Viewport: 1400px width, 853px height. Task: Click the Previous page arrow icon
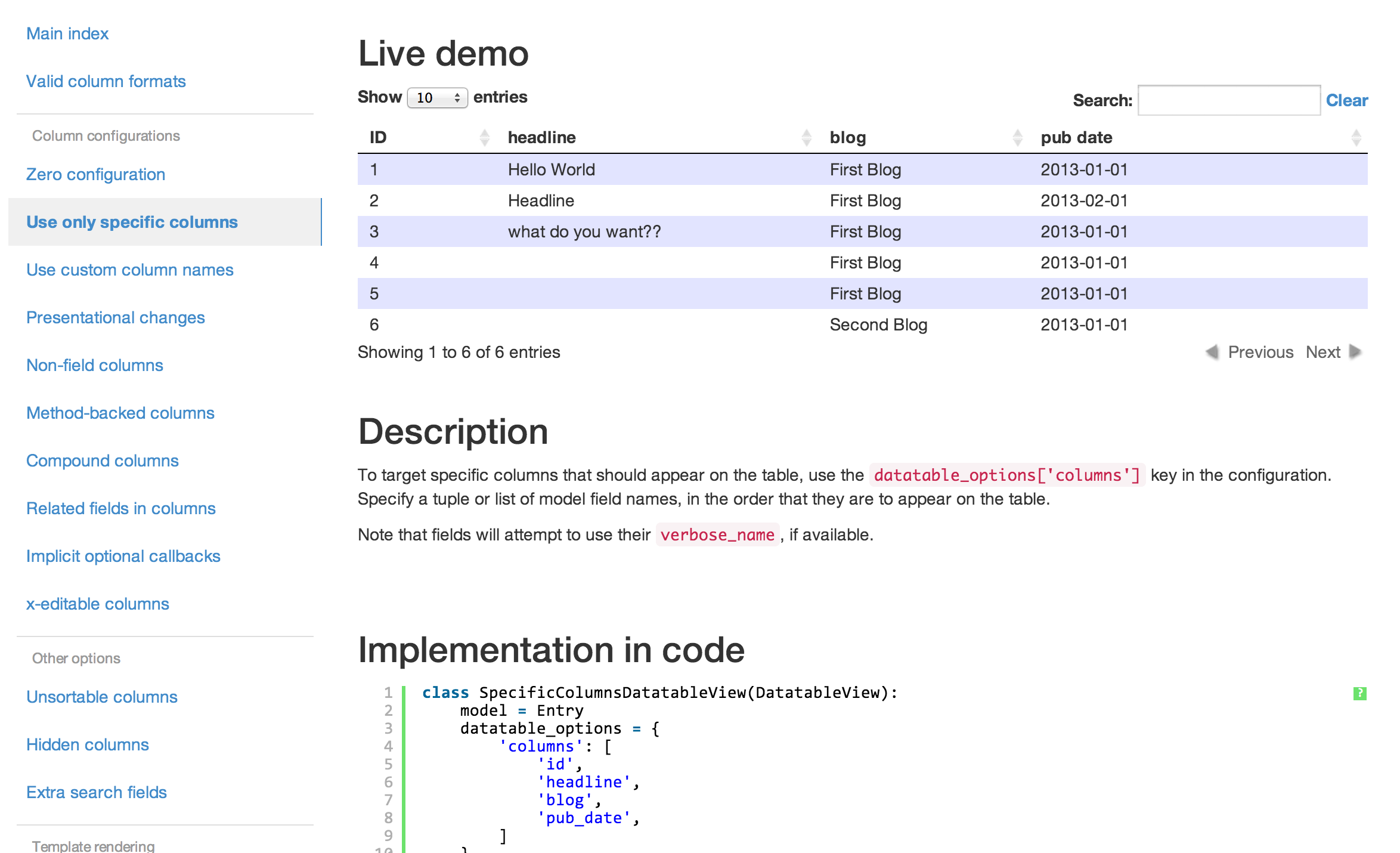(x=1212, y=352)
